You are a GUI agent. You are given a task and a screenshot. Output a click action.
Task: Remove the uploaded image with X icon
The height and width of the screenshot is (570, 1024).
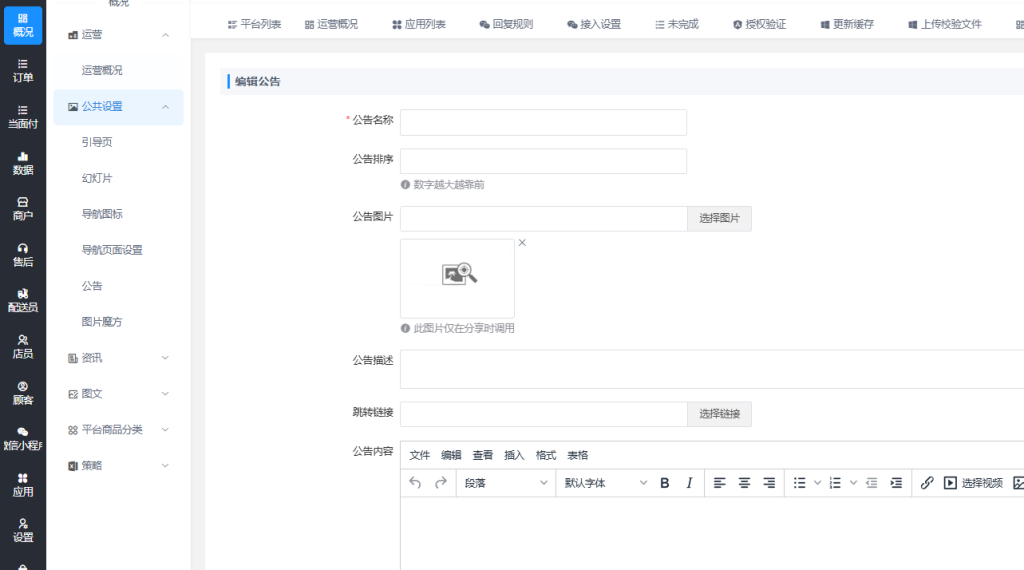[x=522, y=243]
